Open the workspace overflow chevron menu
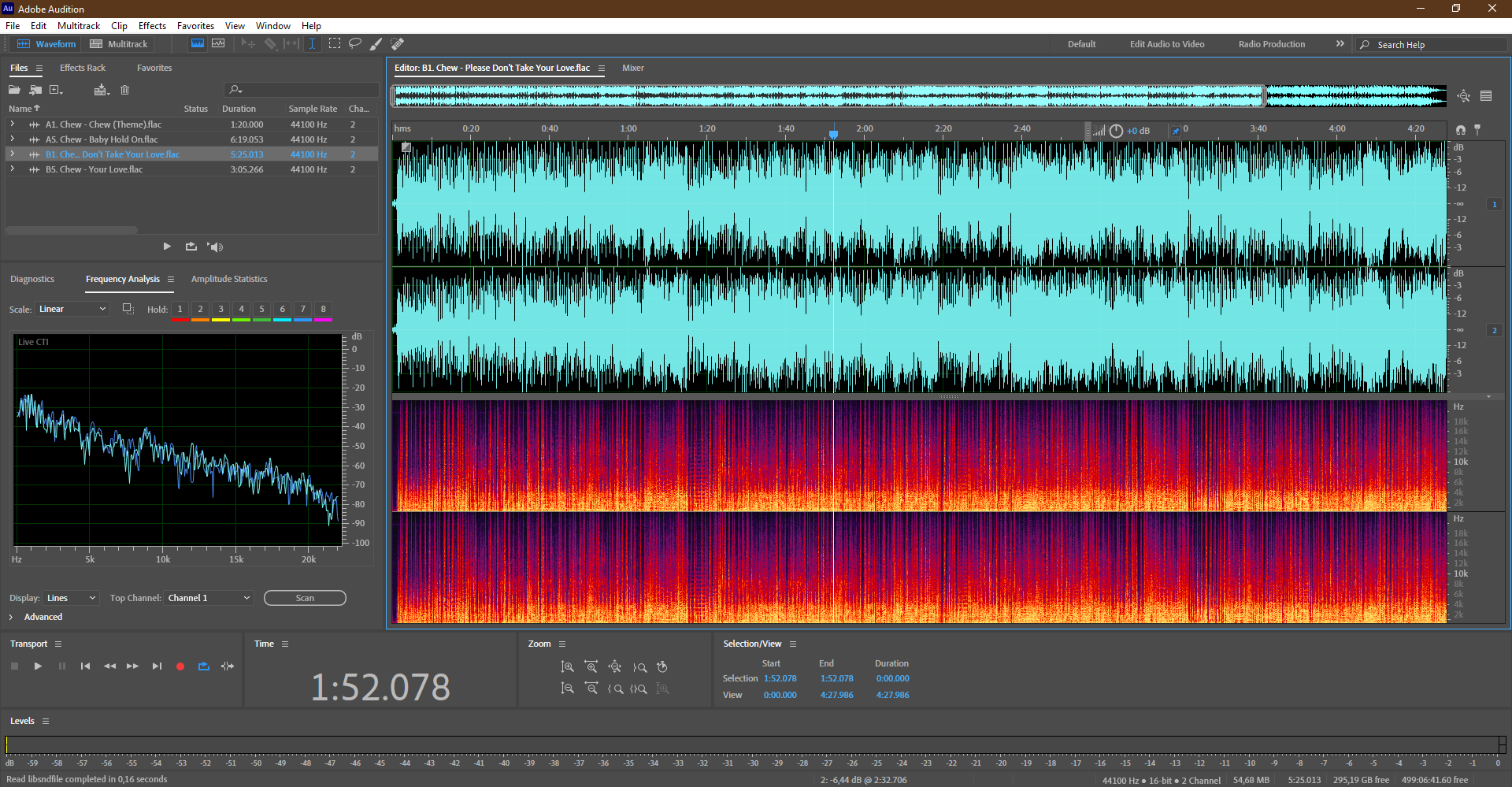The width and height of the screenshot is (1512, 787). click(1340, 44)
